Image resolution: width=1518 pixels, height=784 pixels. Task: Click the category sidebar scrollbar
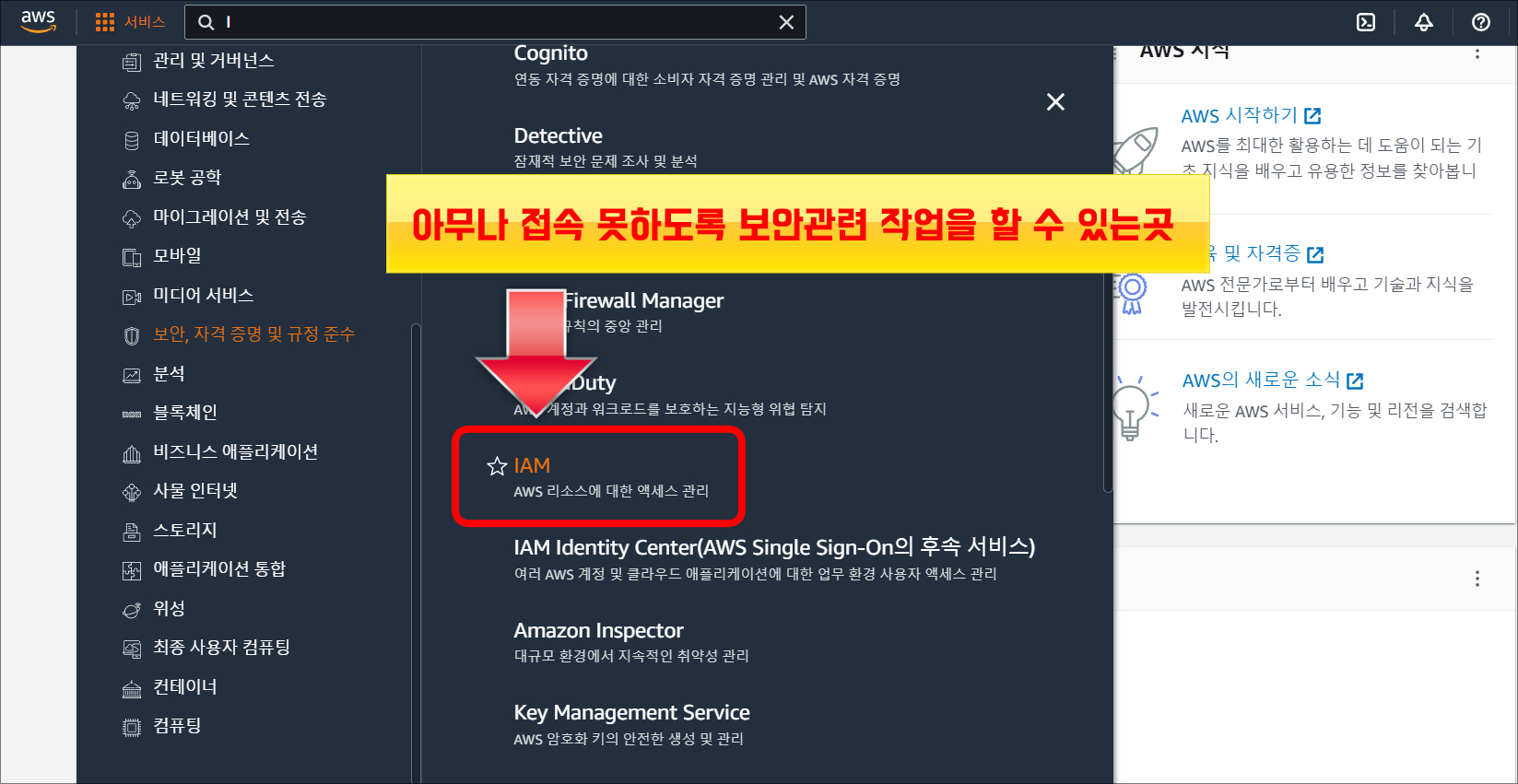(x=416, y=553)
